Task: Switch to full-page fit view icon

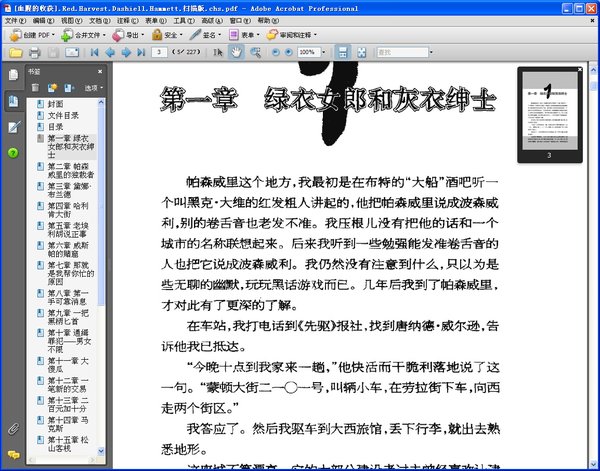Action: click(362, 52)
